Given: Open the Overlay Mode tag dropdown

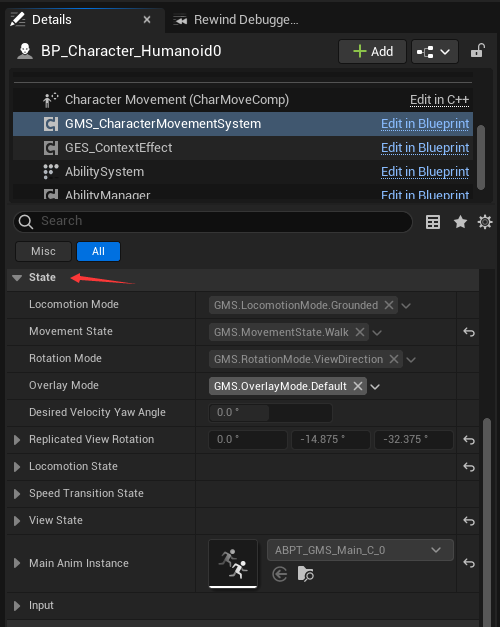Looking at the screenshot, I should [375, 387].
